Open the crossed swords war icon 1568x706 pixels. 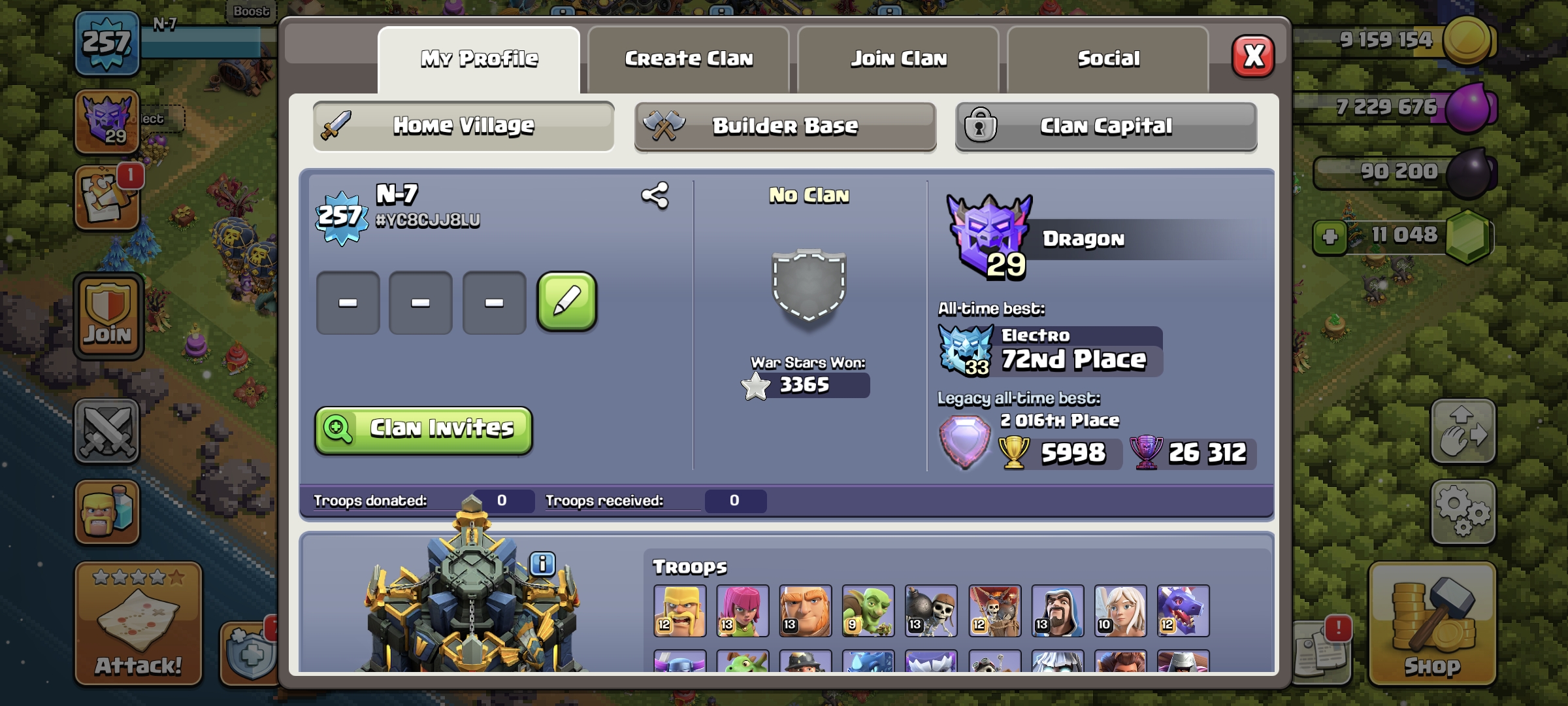point(107,432)
